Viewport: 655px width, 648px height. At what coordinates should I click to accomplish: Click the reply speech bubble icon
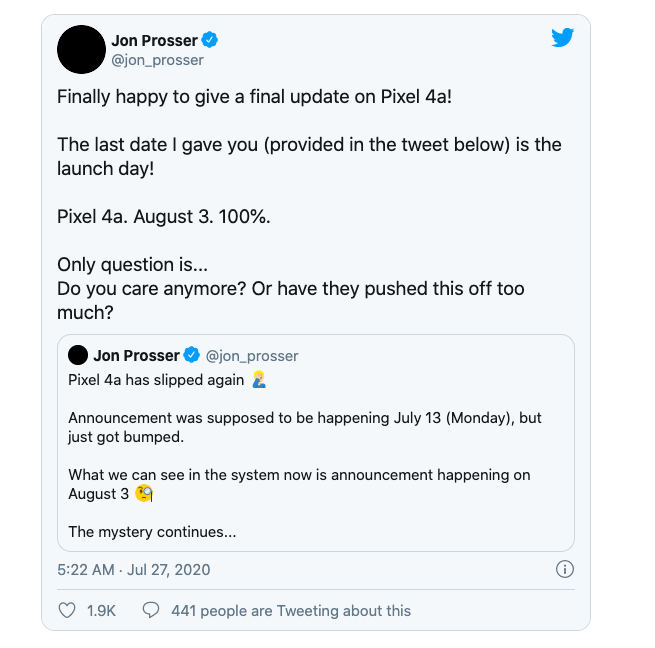click(x=151, y=610)
